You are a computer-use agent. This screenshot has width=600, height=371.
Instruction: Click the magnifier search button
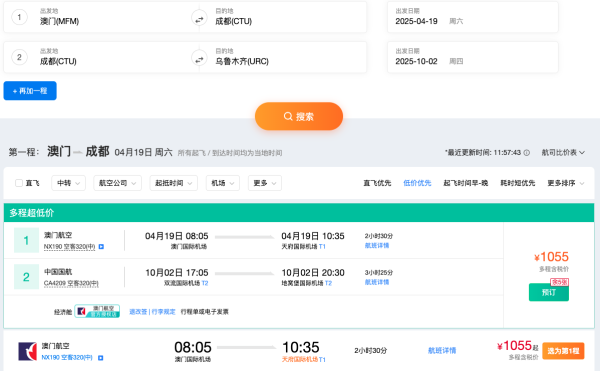click(x=299, y=116)
